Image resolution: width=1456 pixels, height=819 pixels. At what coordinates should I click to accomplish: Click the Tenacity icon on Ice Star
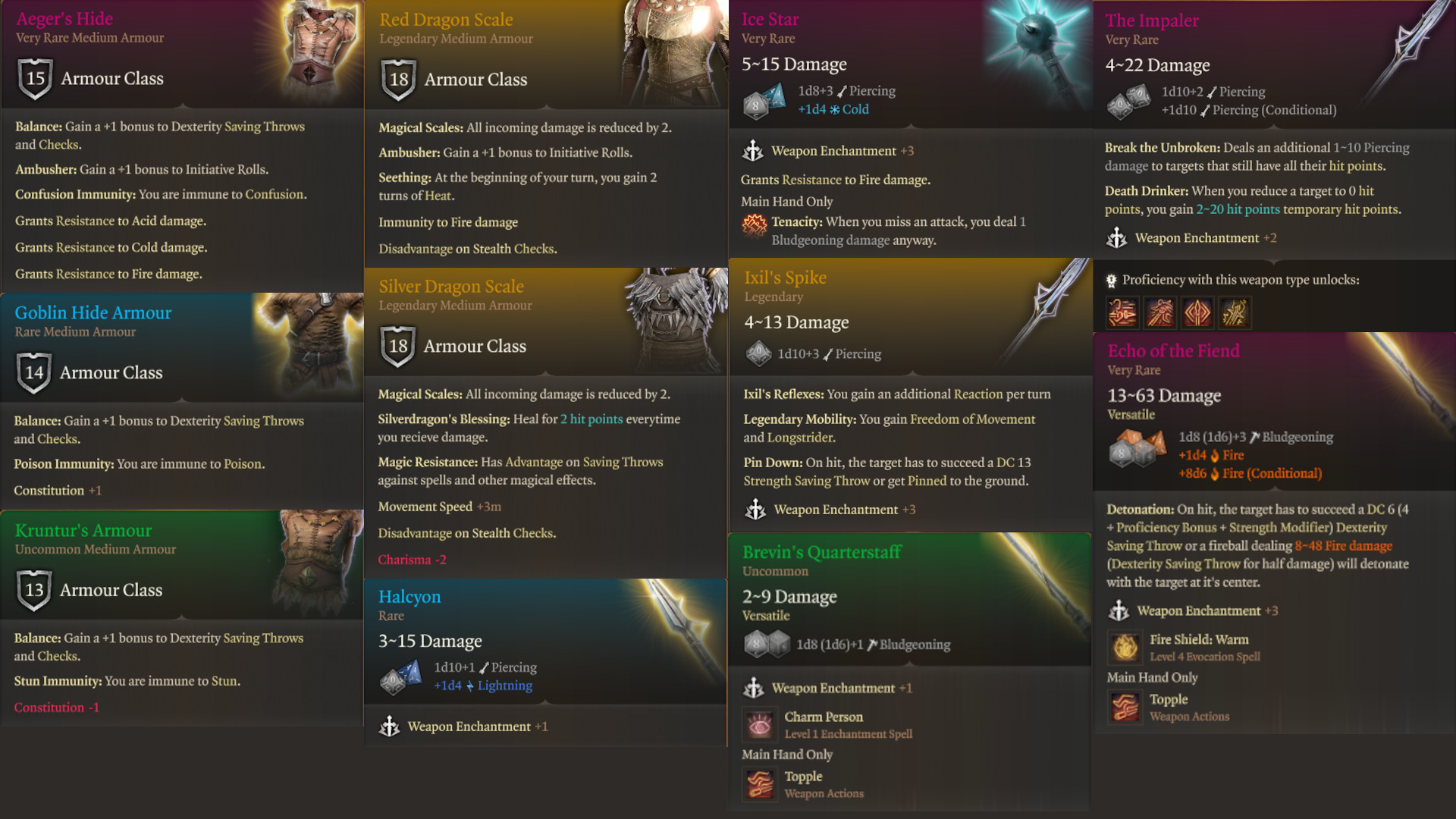754,224
